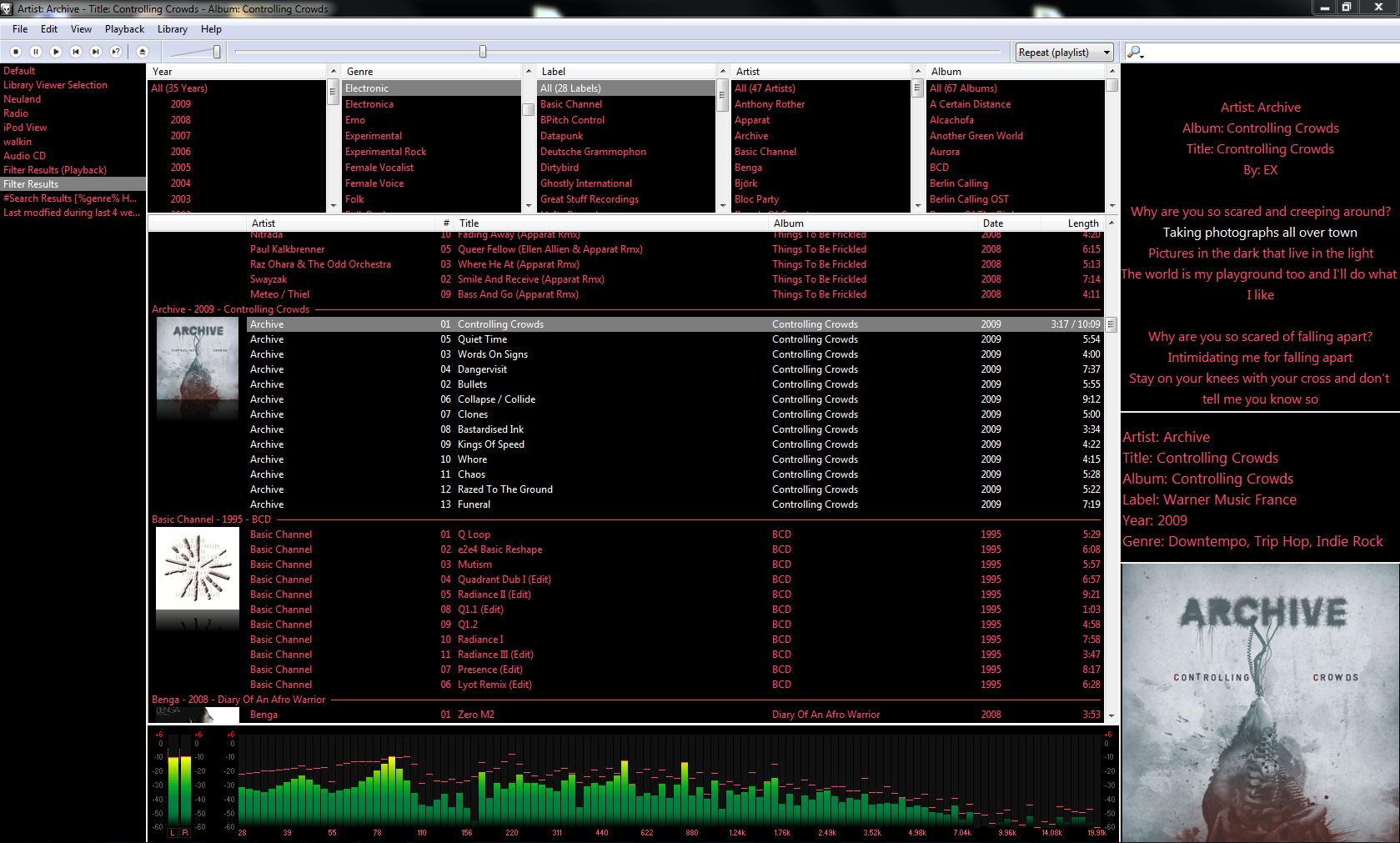Click in the search input field

(1271, 52)
